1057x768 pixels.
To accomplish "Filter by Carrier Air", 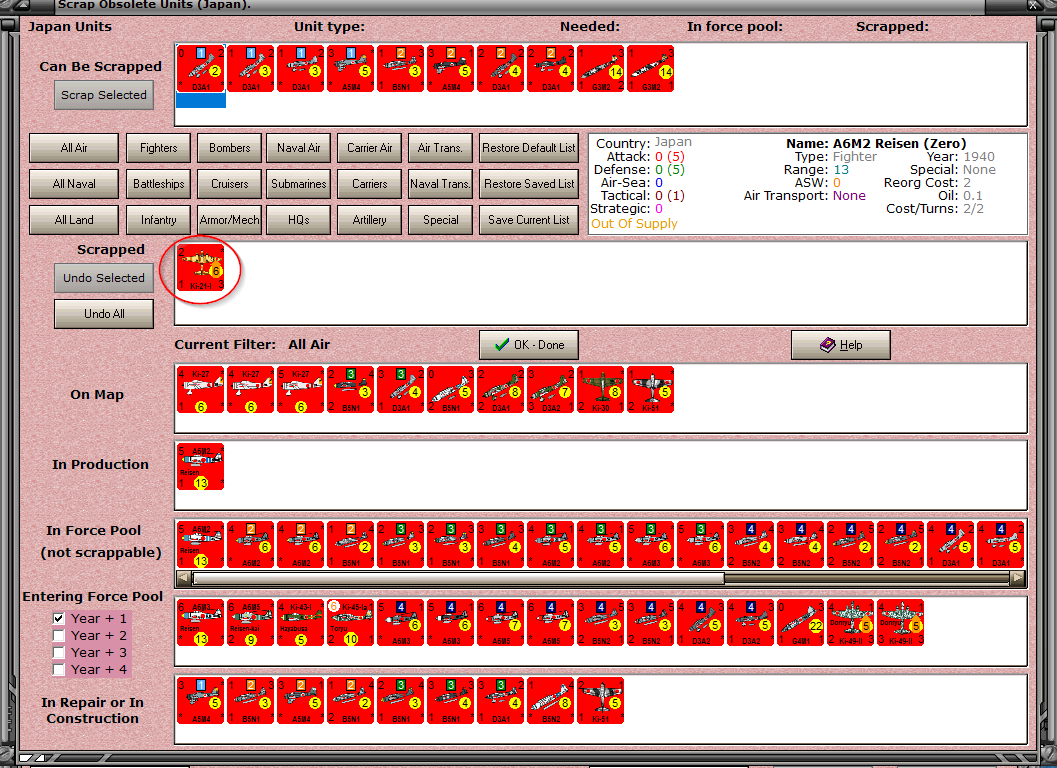I will (x=369, y=148).
